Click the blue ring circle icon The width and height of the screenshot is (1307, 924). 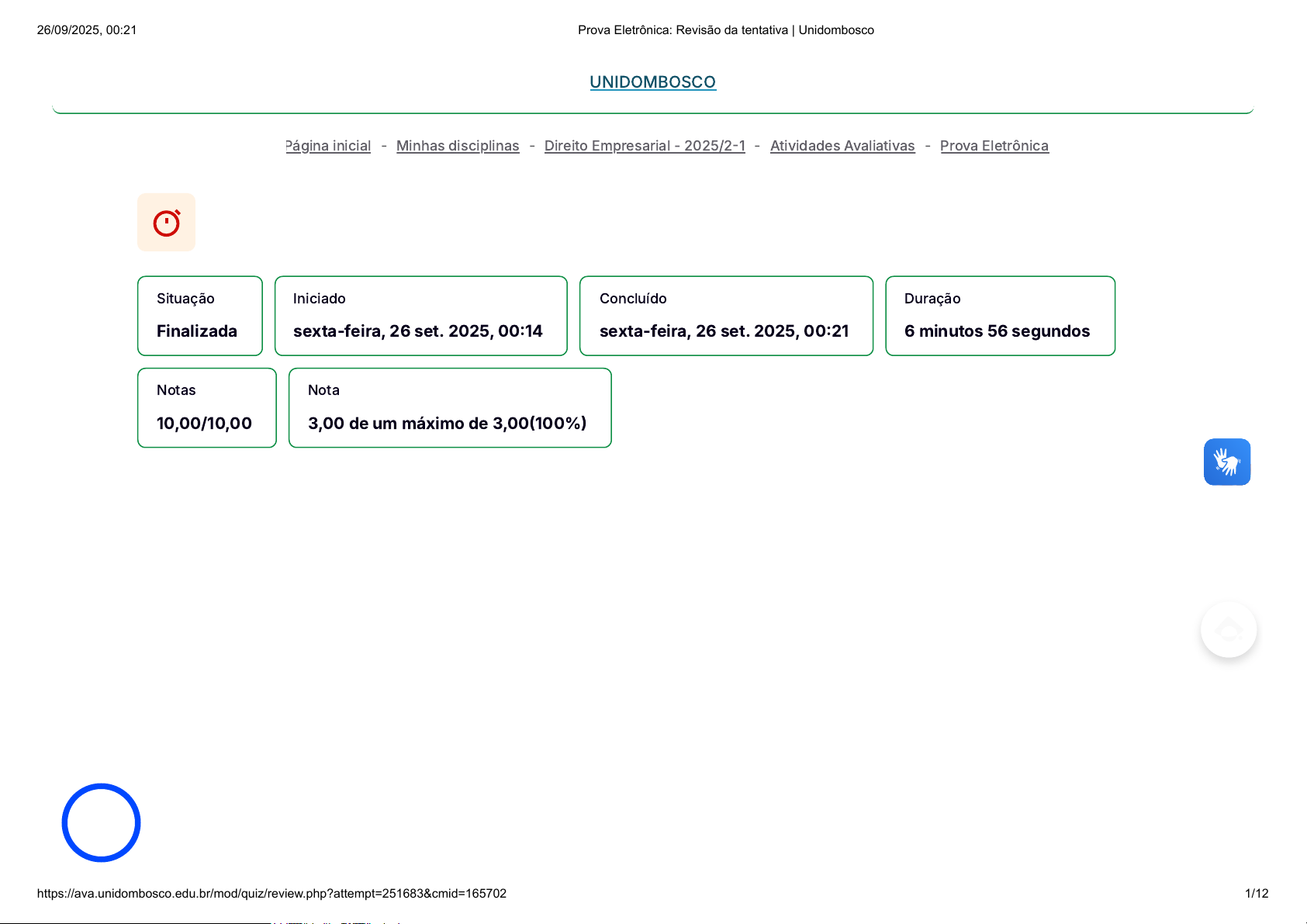(x=101, y=822)
